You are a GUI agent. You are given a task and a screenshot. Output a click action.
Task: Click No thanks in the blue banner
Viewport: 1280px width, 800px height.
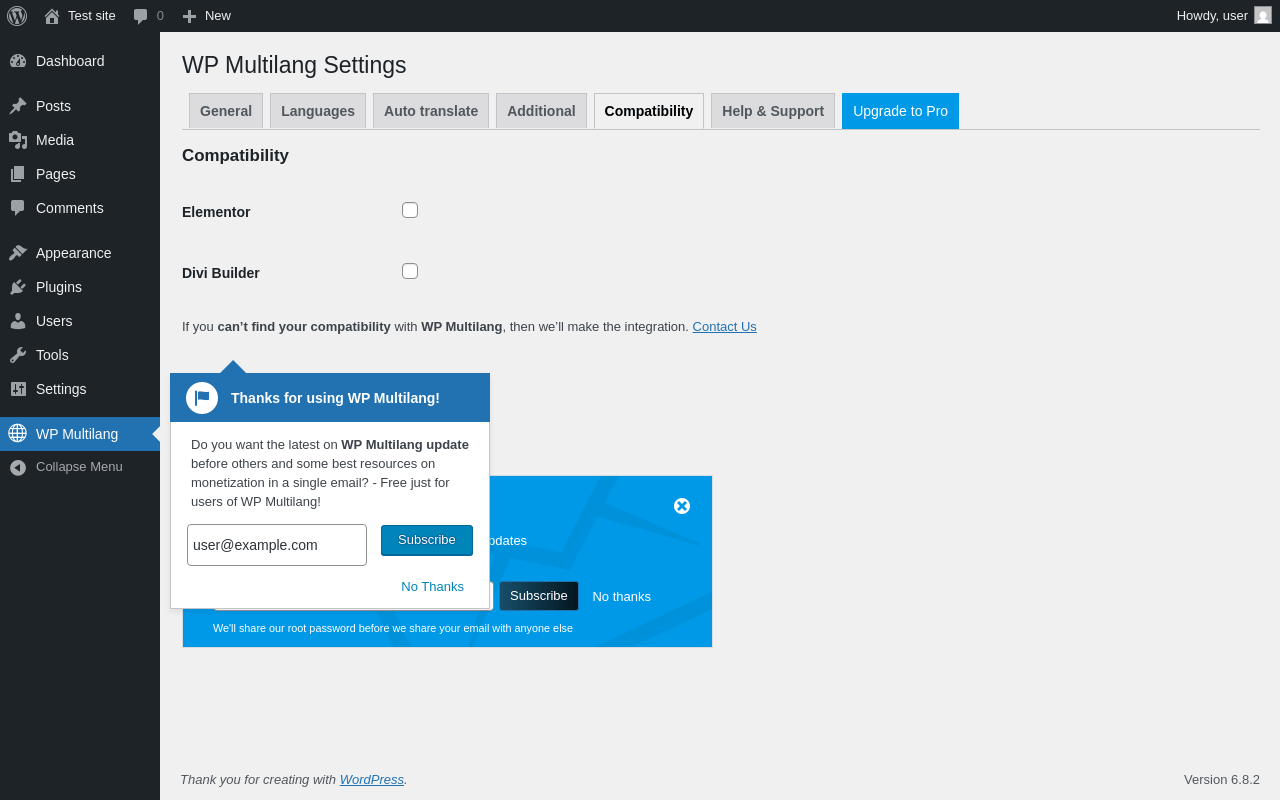621,597
